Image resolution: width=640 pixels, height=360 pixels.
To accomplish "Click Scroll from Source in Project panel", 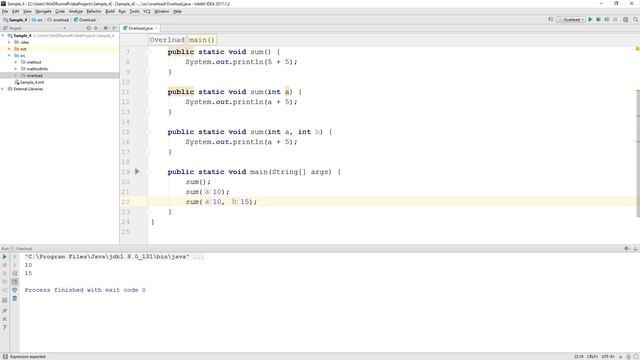I will pos(89,28).
